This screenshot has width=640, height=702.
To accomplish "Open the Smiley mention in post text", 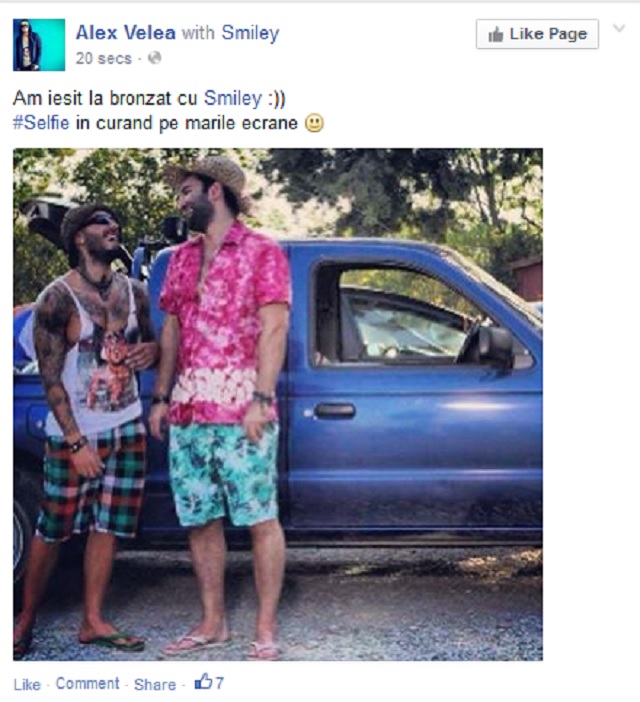I will [233, 98].
